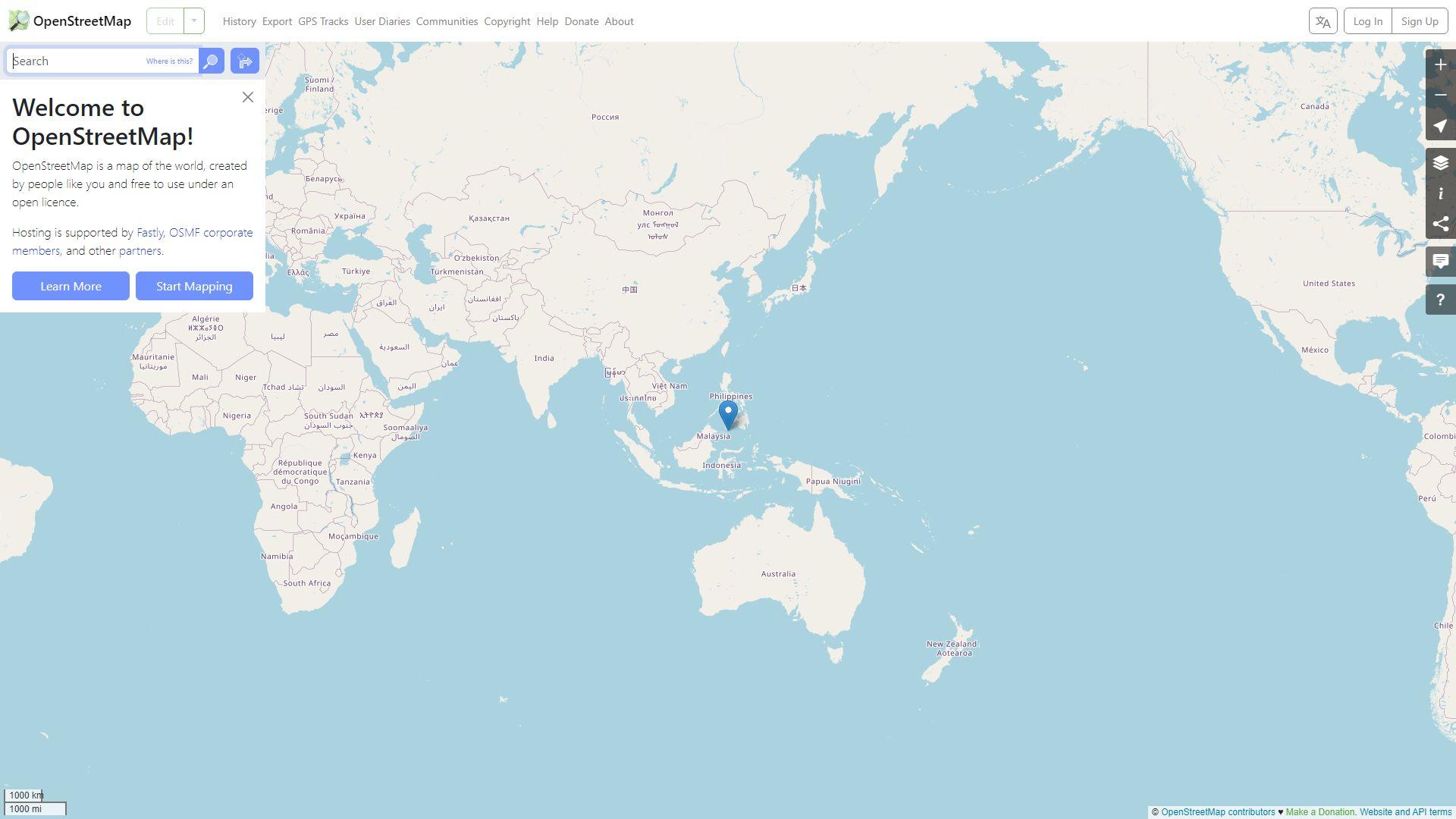Follow the OSMF corporate members link
Screen dimensions: 1456x819
[x=211, y=233]
